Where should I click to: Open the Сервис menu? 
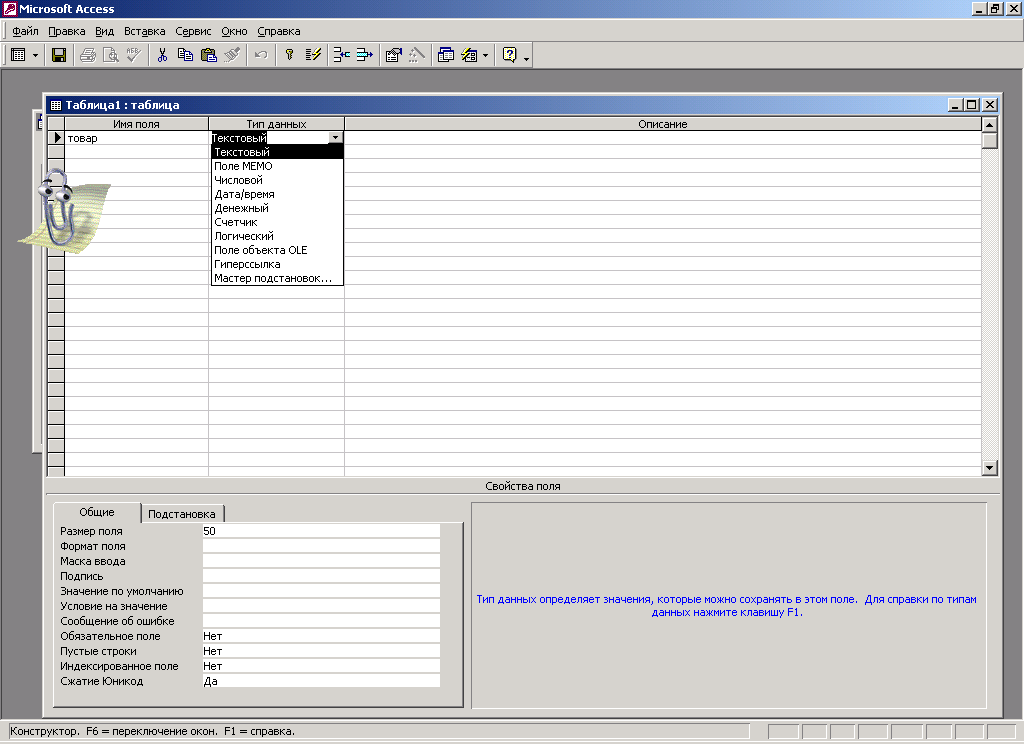[193, 31]
